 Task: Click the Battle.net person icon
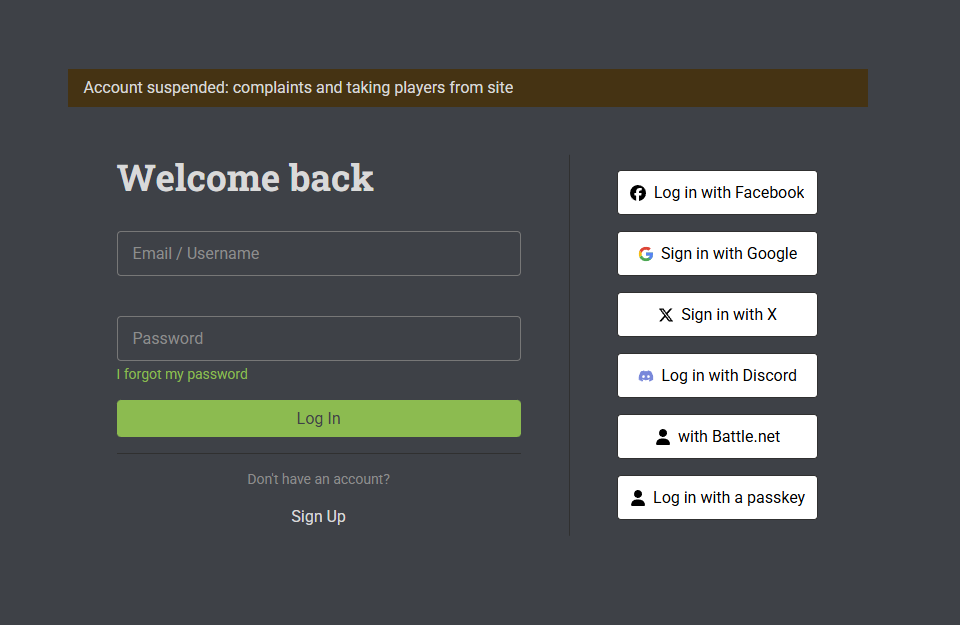click(662, 436)
